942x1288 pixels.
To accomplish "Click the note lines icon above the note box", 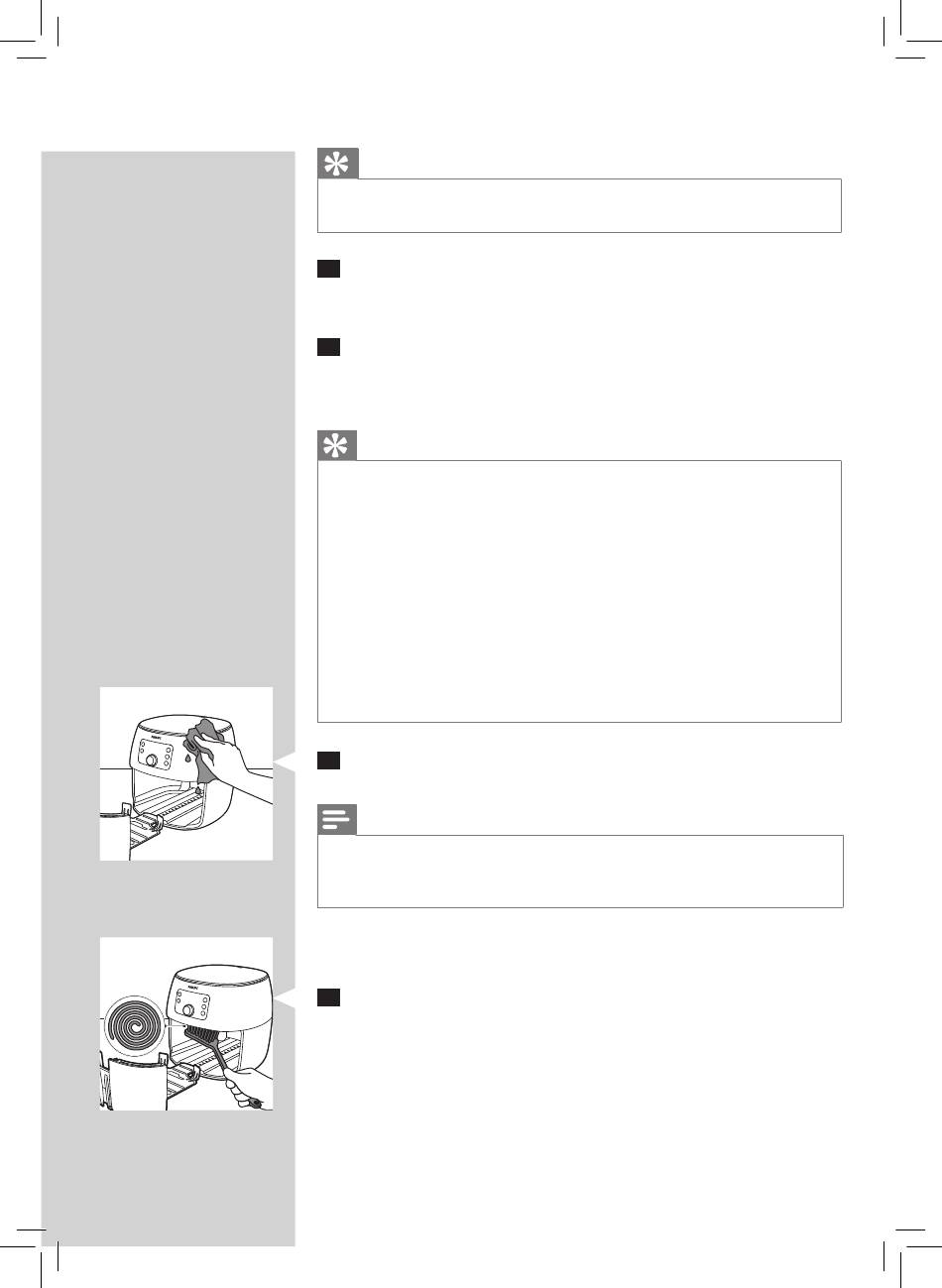I will point(337,821).
